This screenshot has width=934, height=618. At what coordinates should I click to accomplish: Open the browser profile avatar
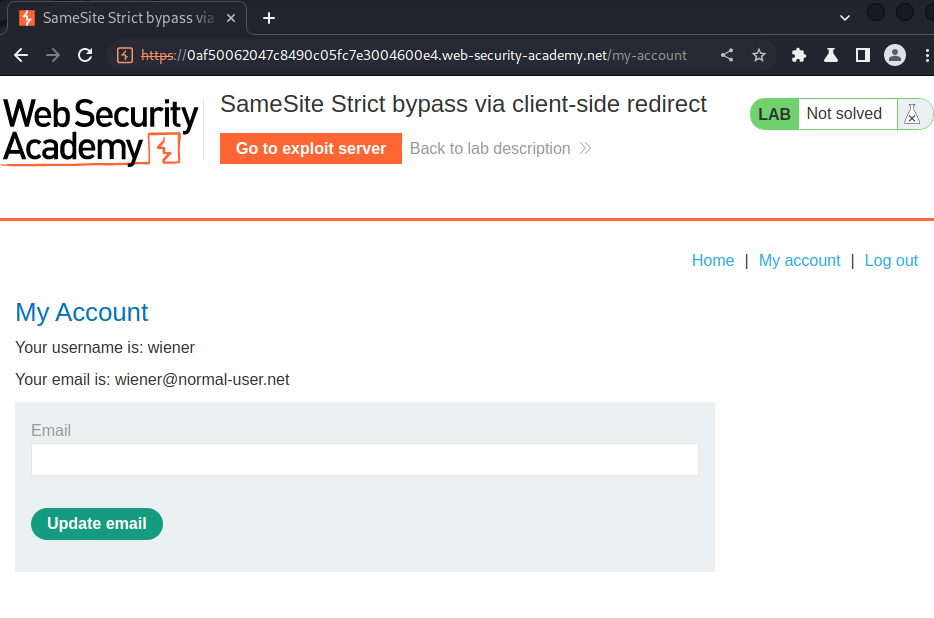[895, 55]
